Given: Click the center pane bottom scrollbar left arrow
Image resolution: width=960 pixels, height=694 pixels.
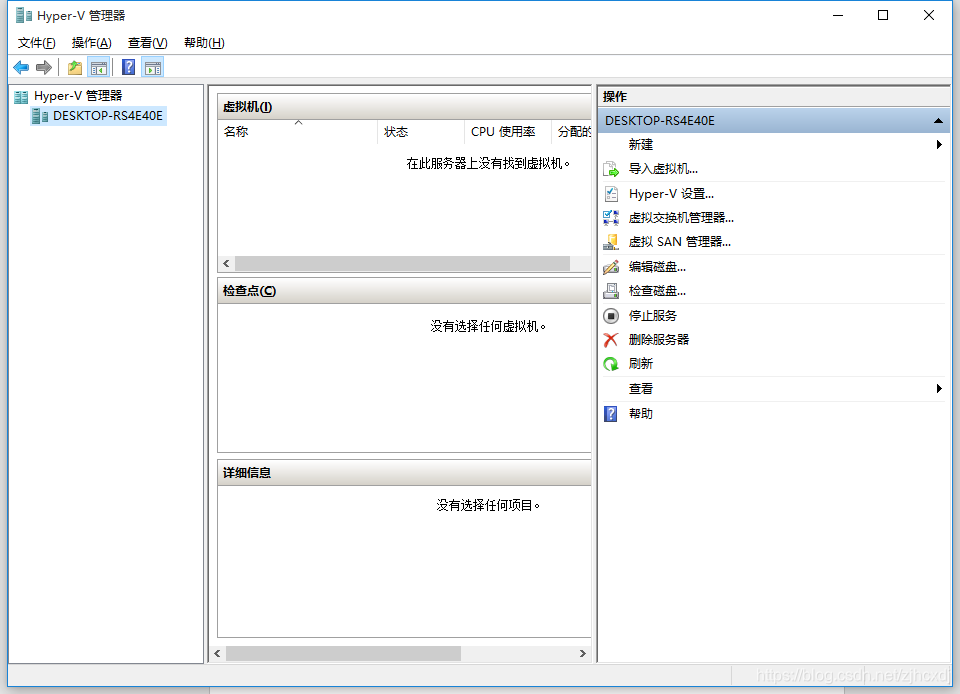Looking at the screenshot, I should pos(217,654).
